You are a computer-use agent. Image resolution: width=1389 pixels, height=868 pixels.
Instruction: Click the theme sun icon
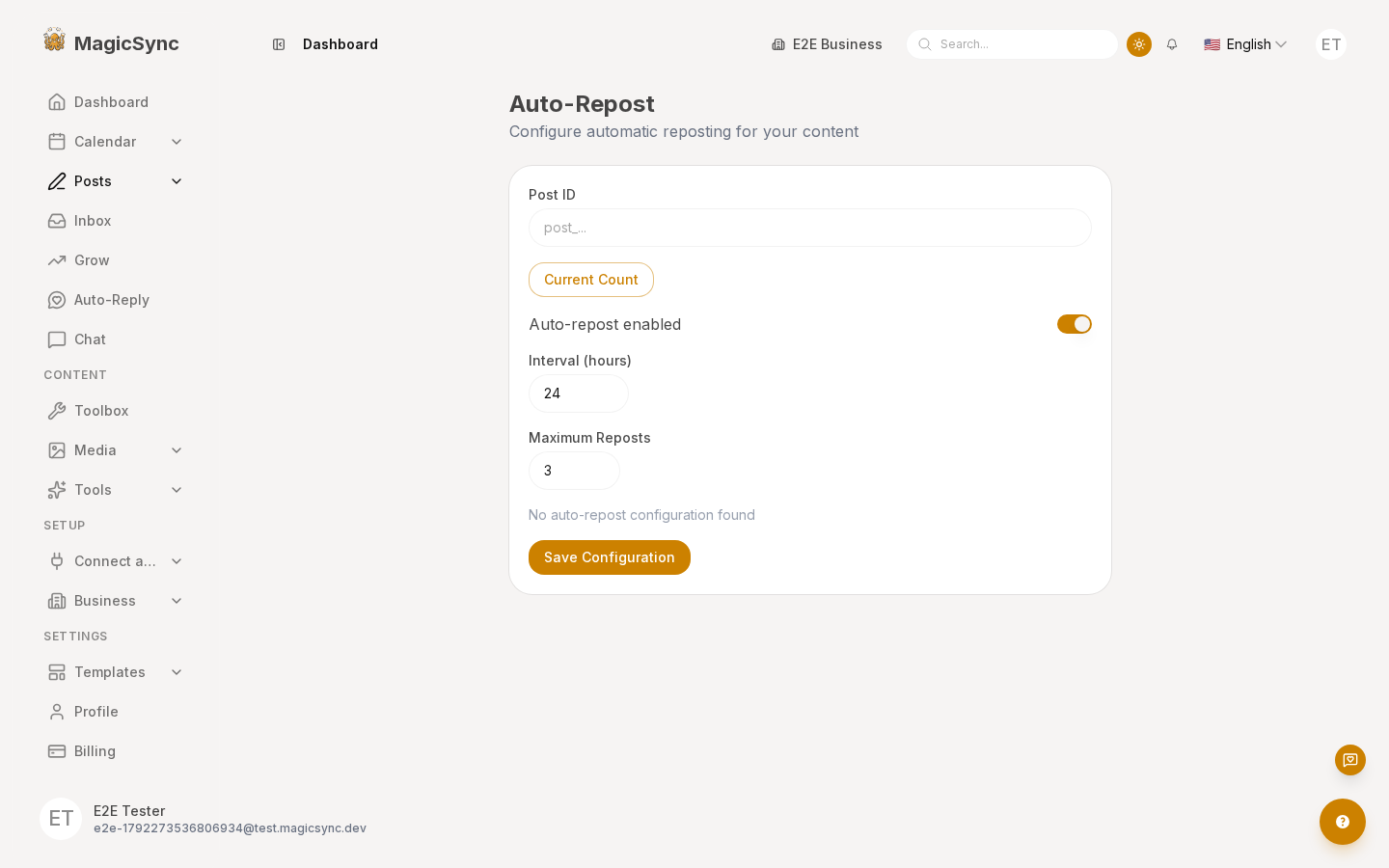(x=1139, y=44)
